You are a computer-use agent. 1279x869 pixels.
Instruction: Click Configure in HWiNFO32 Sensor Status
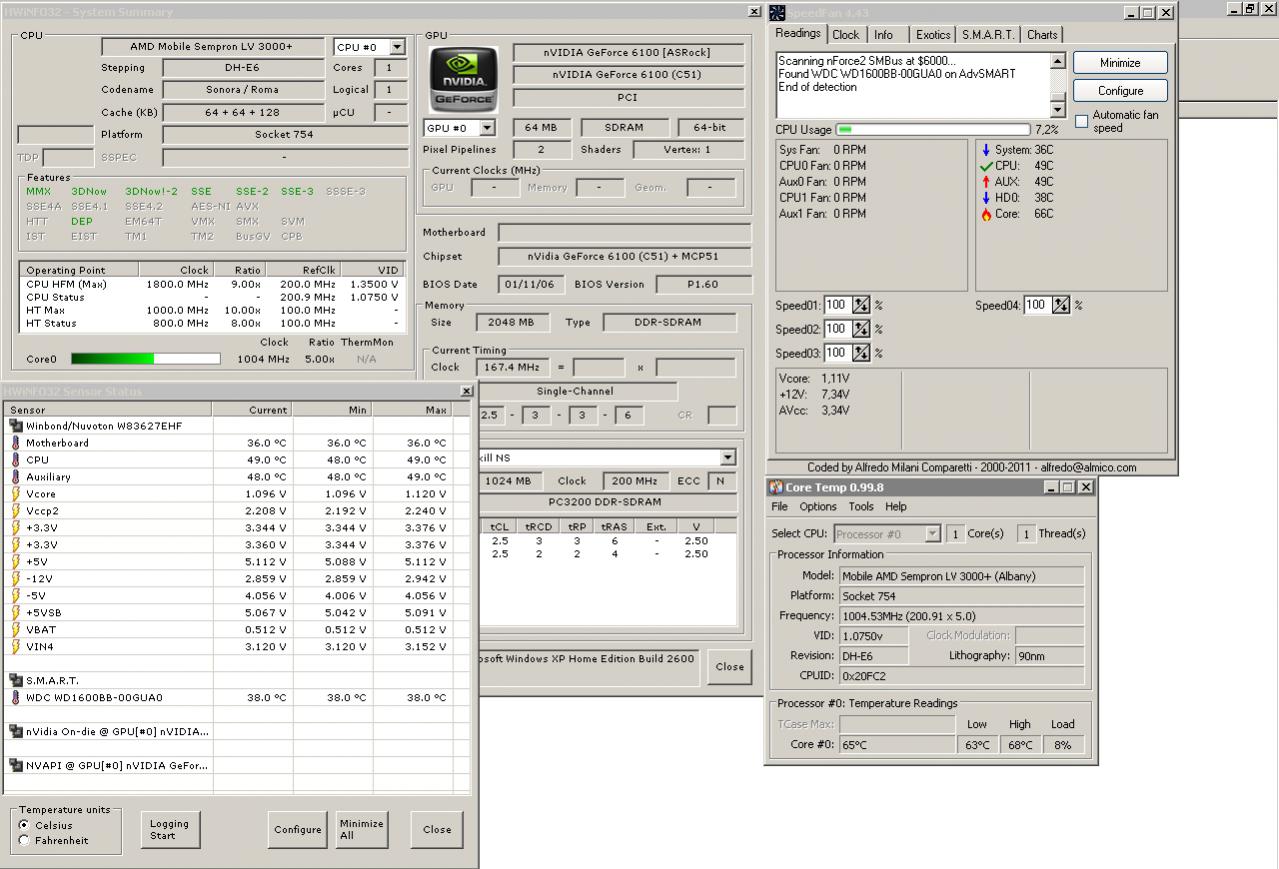click(x=298, y=830)
